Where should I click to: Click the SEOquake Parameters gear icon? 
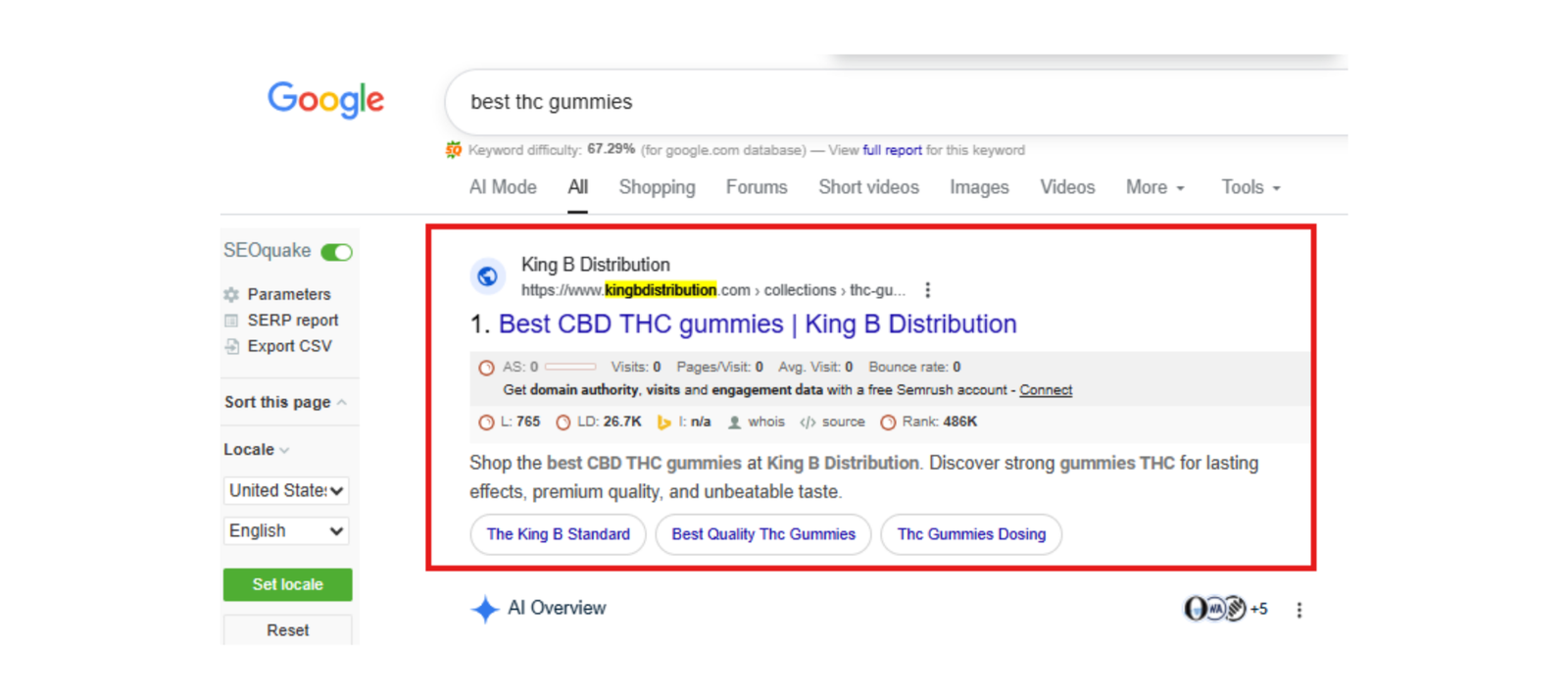pos(231,294)
